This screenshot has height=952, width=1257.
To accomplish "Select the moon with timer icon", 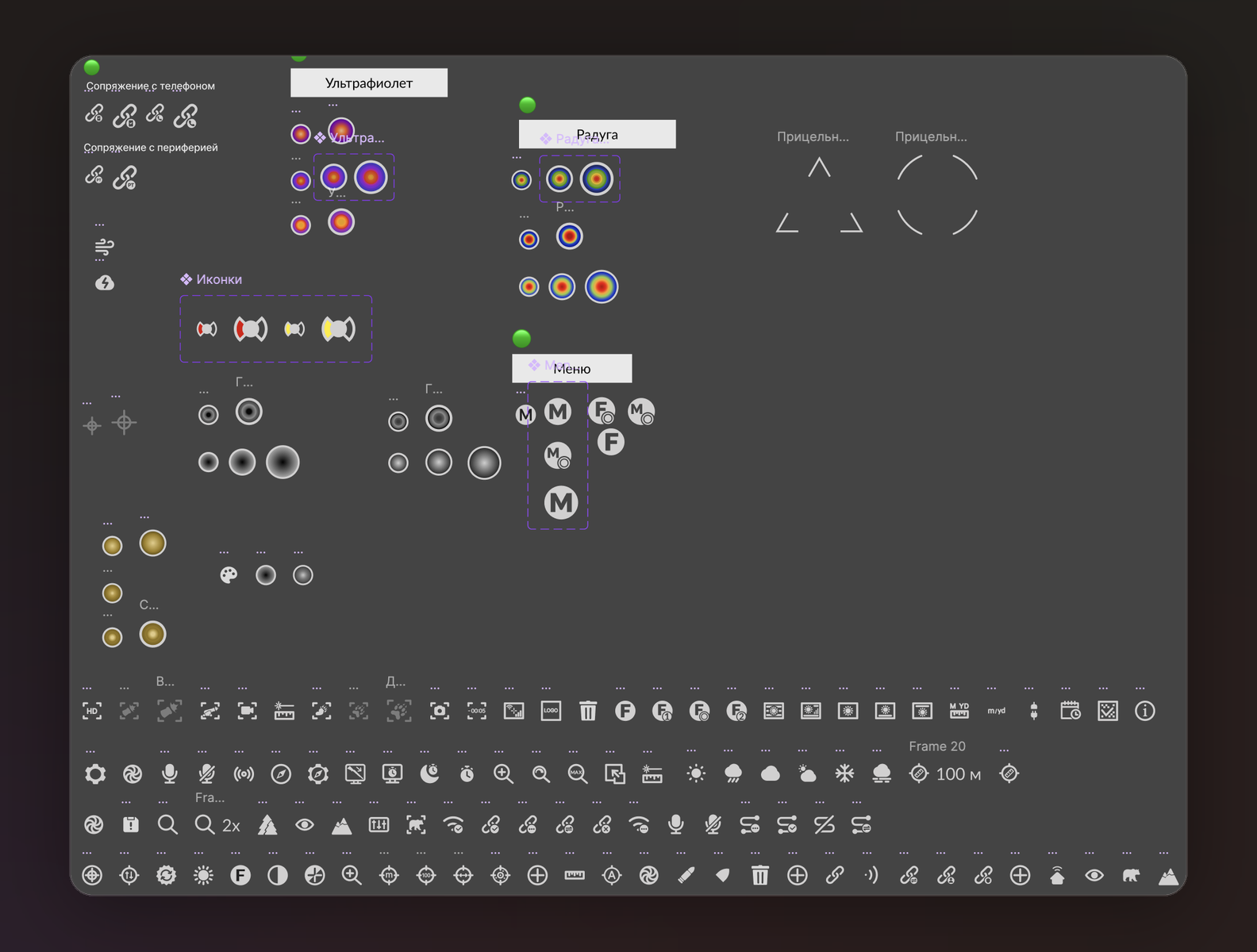I will click(429, 773).
